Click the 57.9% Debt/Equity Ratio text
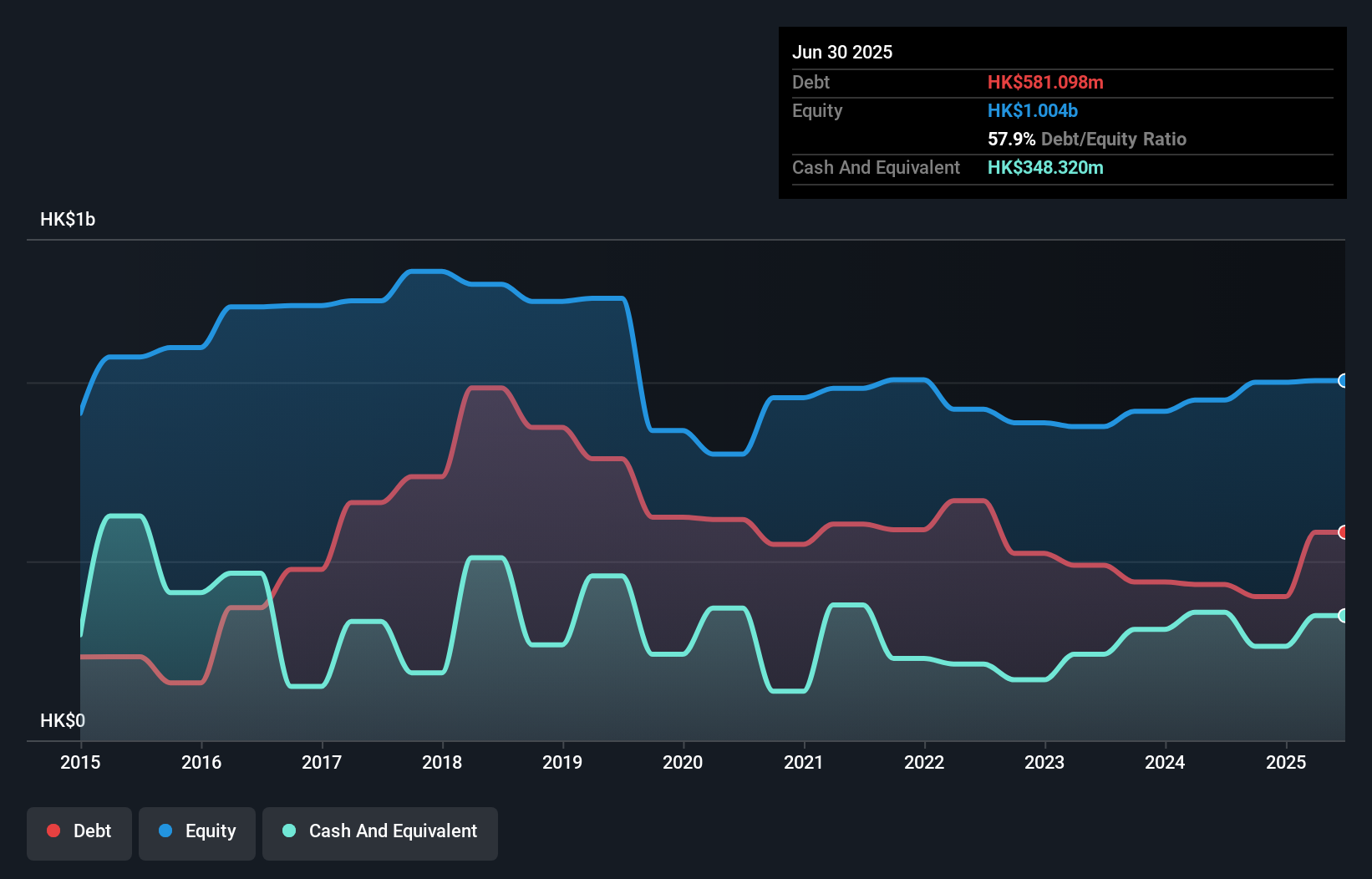The image size is (1372, 879). pos(1087,139)
